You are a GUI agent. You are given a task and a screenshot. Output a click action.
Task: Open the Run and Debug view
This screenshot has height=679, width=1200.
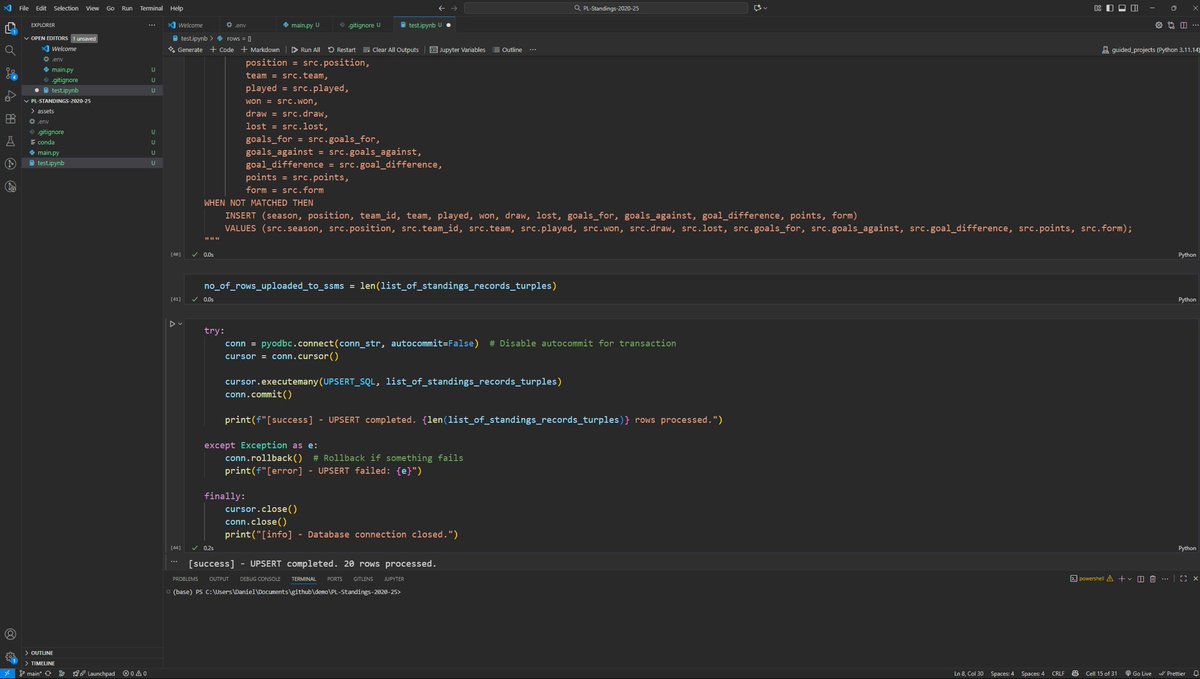pos(10,96)
